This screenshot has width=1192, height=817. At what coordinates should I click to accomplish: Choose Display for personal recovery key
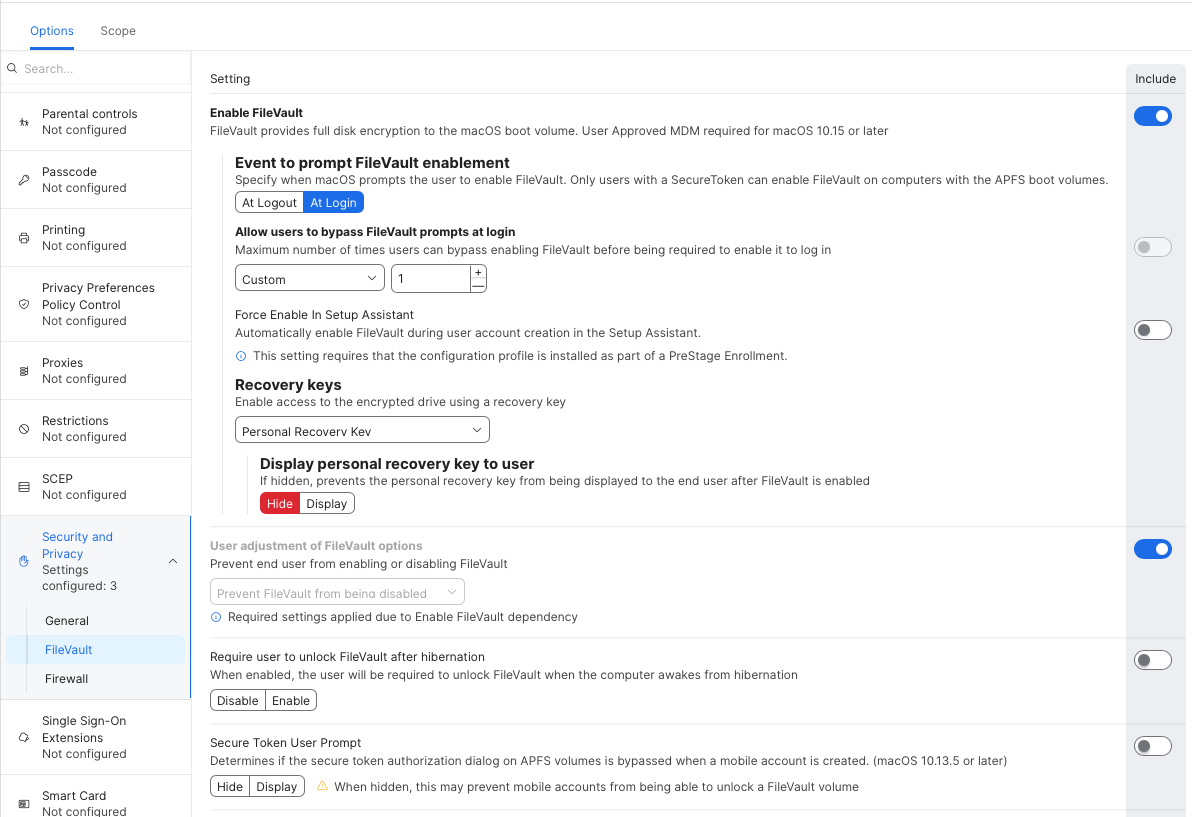tap(327, 504)
